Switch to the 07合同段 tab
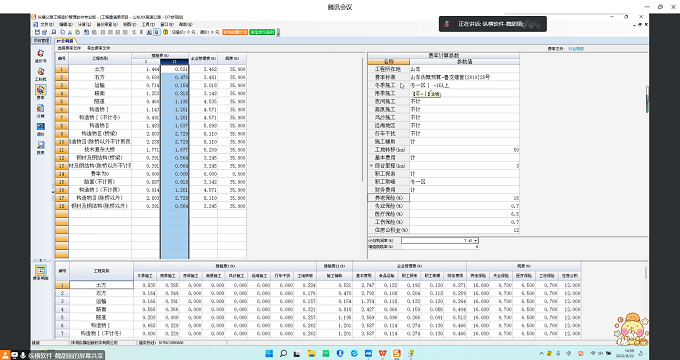 [x=65, y=41]
